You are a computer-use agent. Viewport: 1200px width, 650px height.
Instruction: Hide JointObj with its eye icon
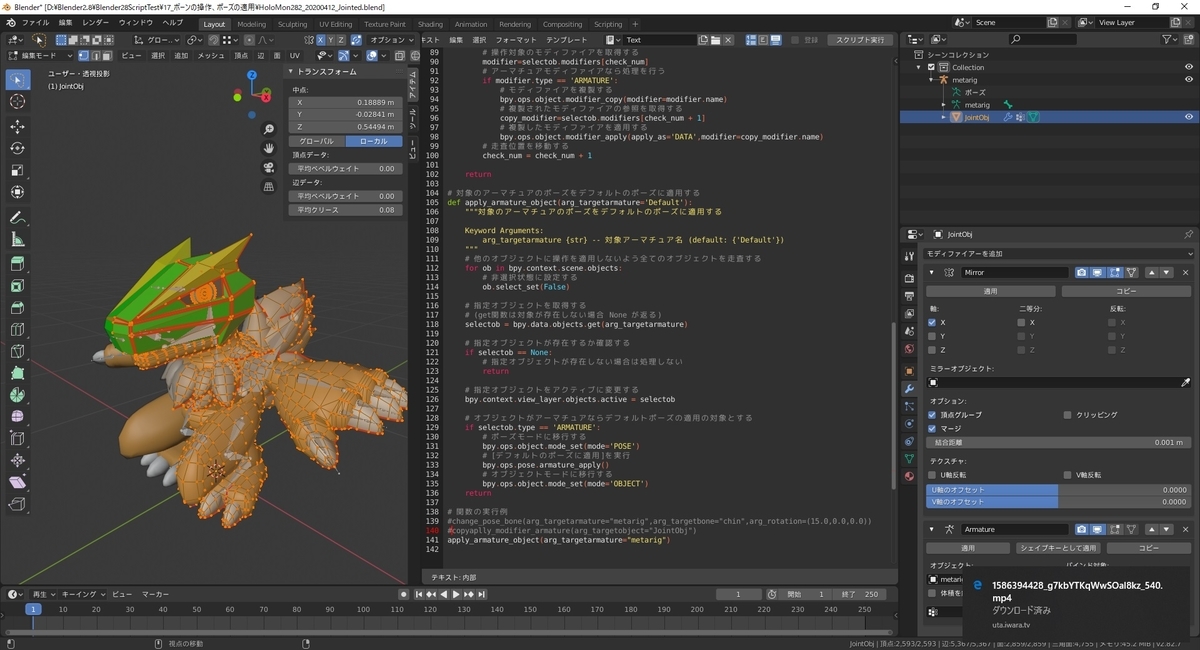tap(1189, 117)
